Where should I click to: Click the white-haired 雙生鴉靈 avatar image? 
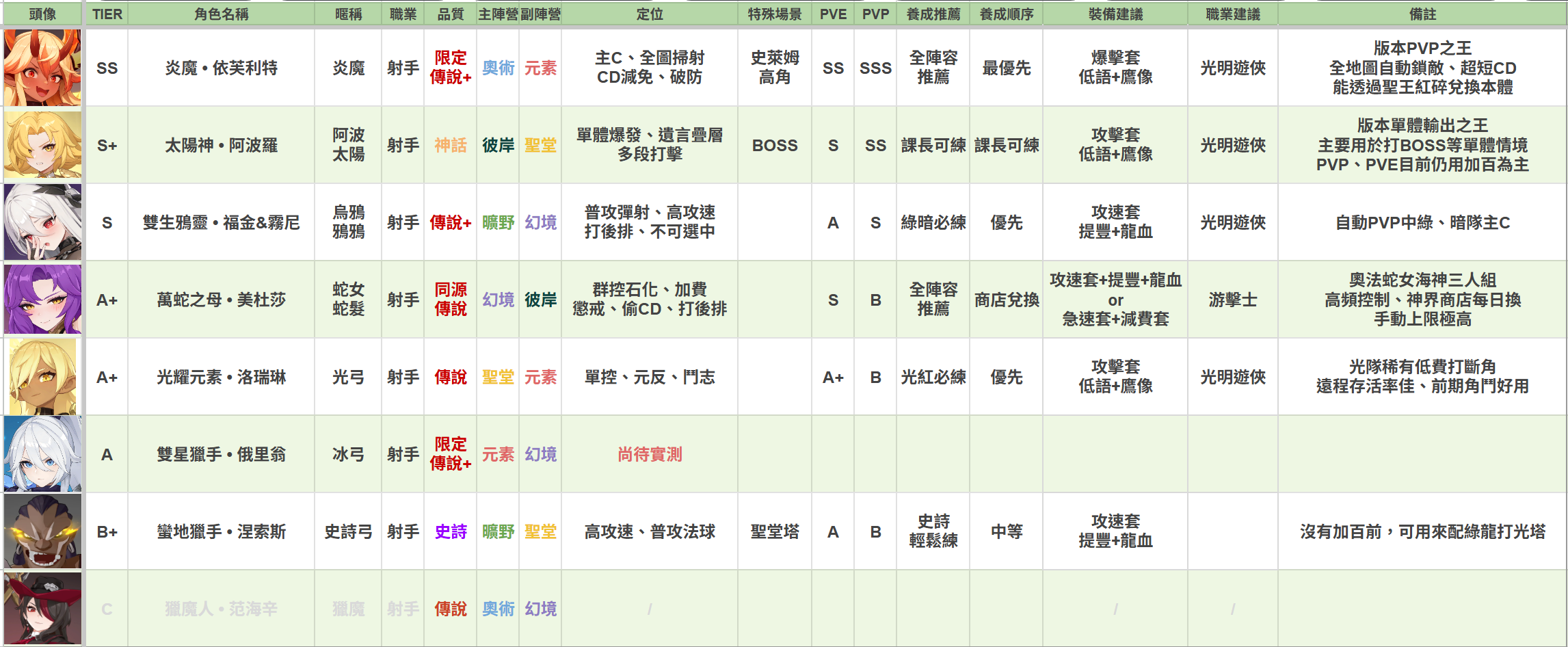[42, 222]
